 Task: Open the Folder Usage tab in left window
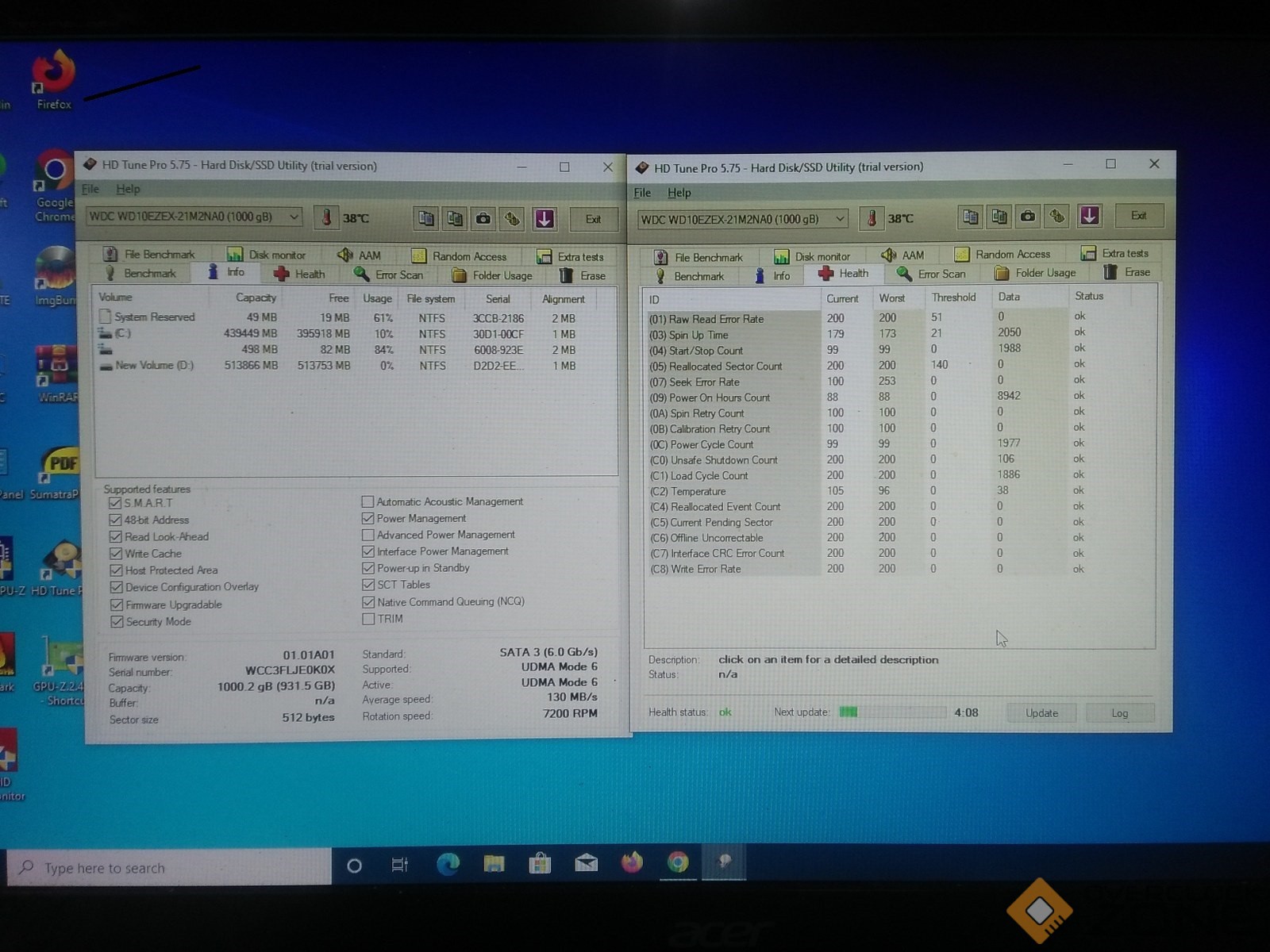492,275
